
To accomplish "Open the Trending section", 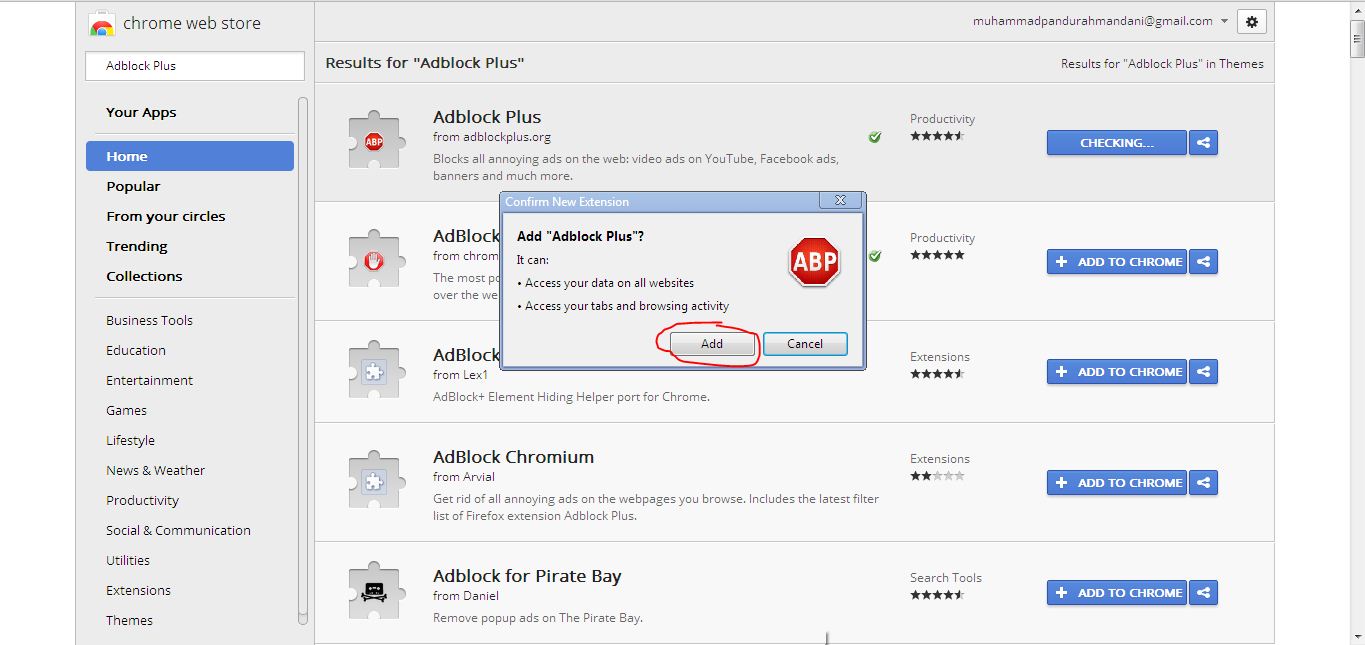I will point(136,246).
